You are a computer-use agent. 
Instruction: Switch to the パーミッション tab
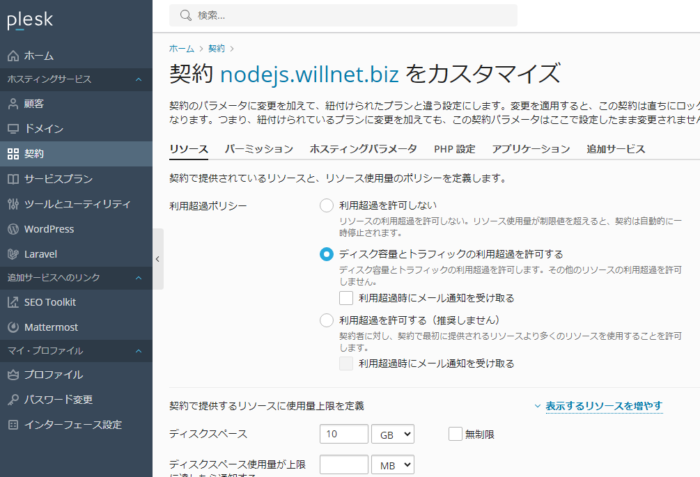coord(258,149)
